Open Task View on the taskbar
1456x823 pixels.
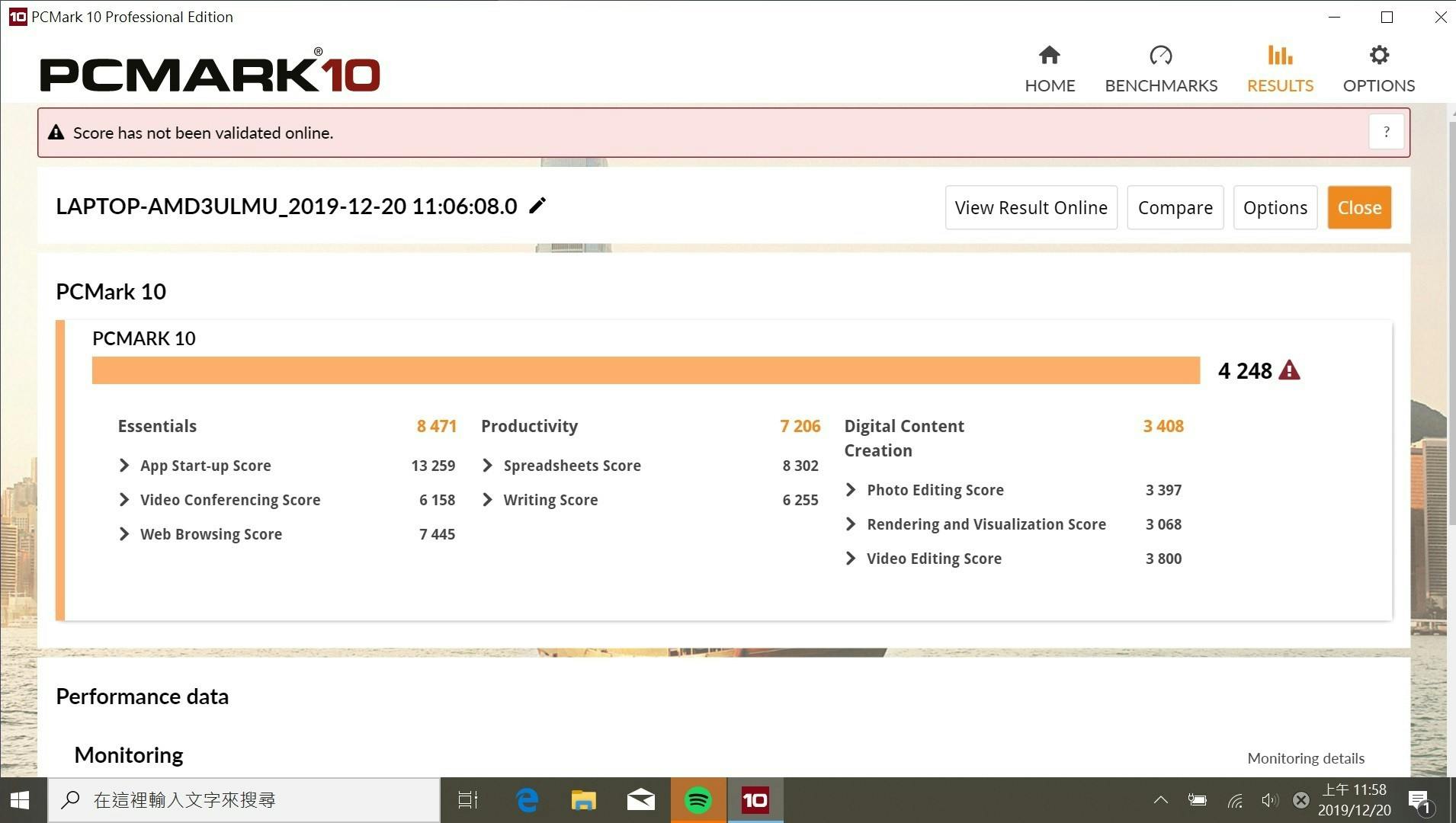pos(467,800)
